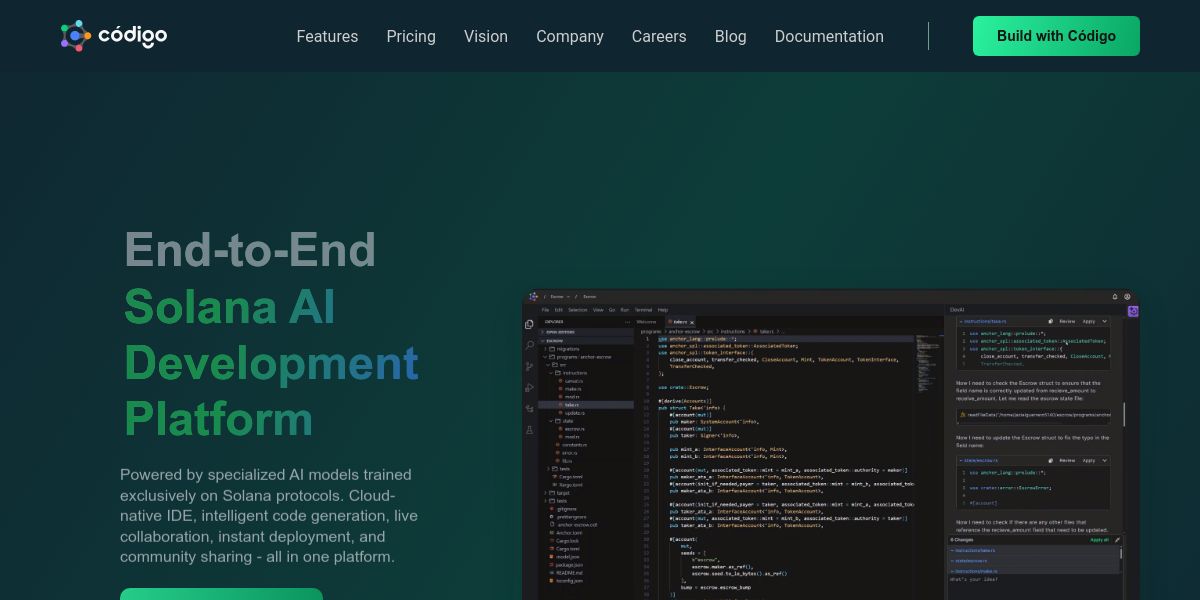Image resolution: width=1200 pixels, height=600 pixels.
Task: Visit the Vision page
Action: pyautogui.click(x=486, y=36)
